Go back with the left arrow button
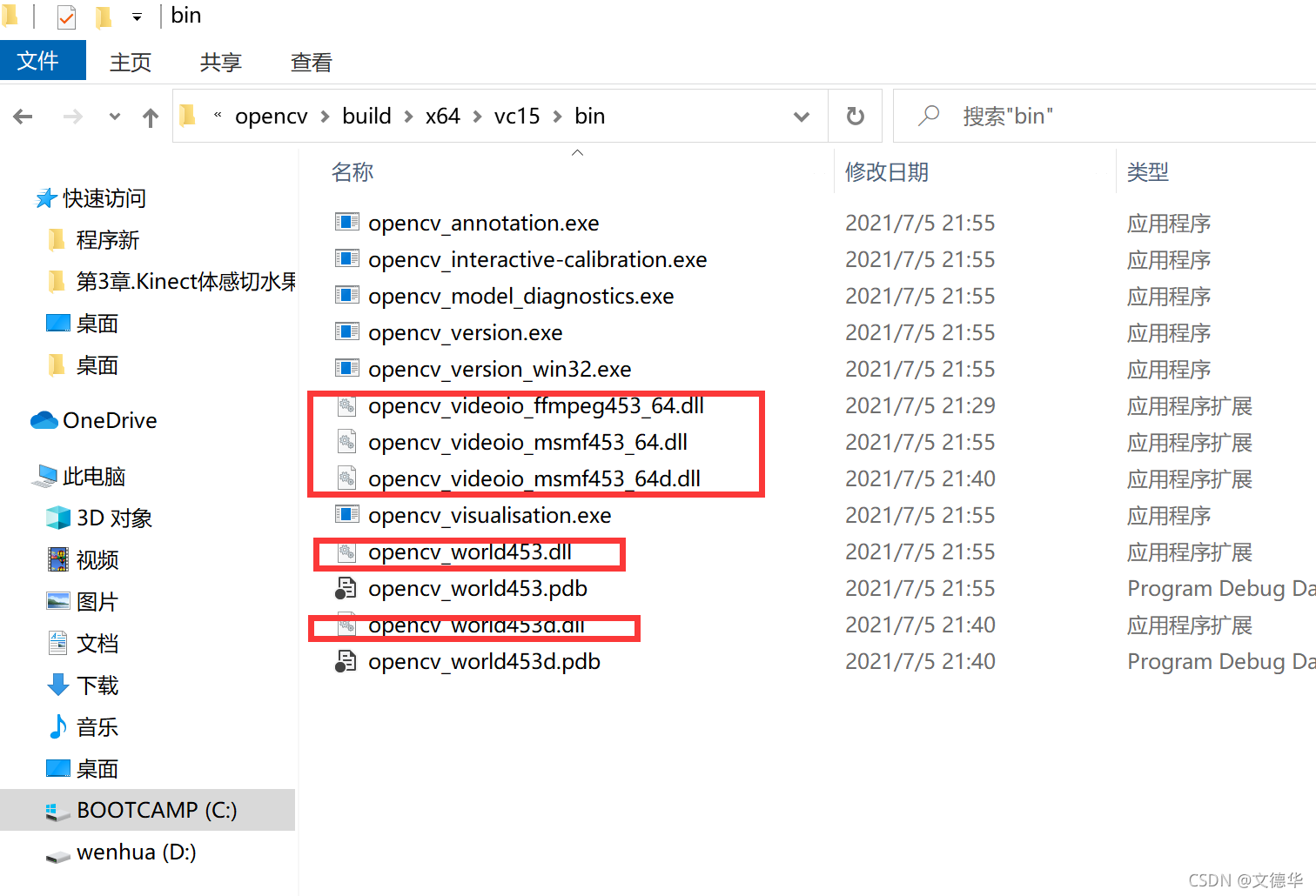 point(23,116)
